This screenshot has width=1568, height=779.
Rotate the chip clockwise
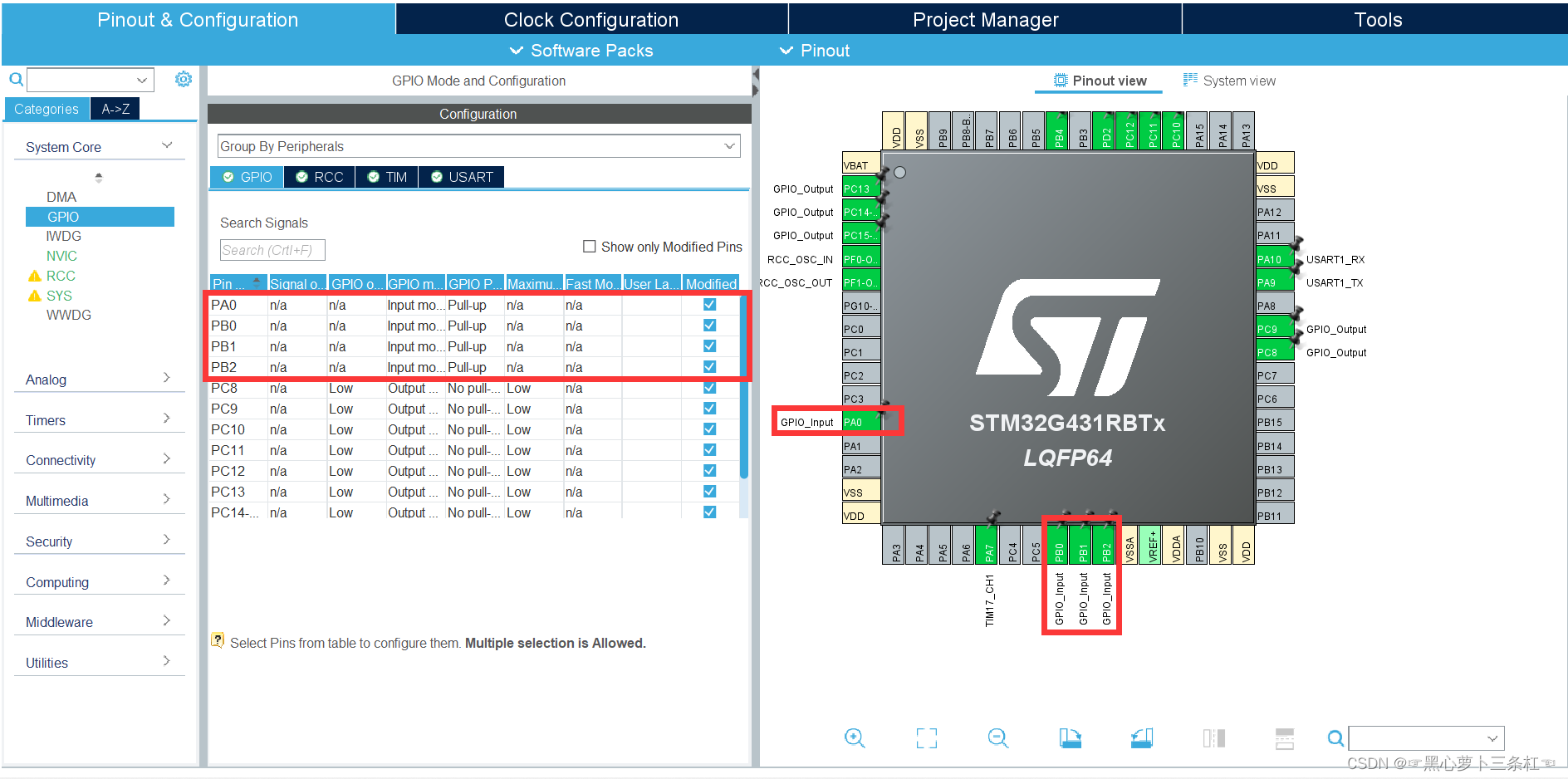click(x=1070, y=737)
